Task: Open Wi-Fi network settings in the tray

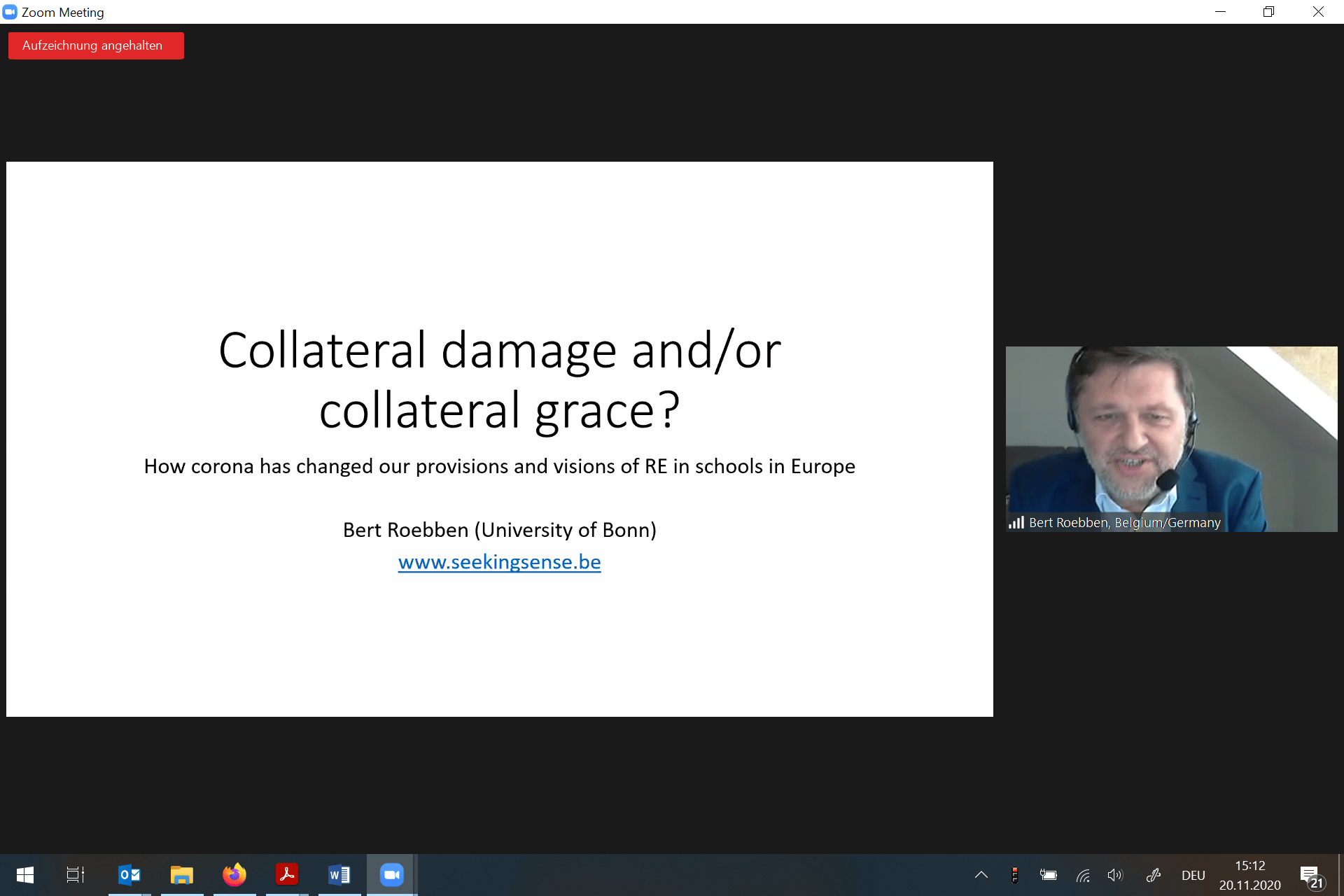Action: (x=1083, y=875)
